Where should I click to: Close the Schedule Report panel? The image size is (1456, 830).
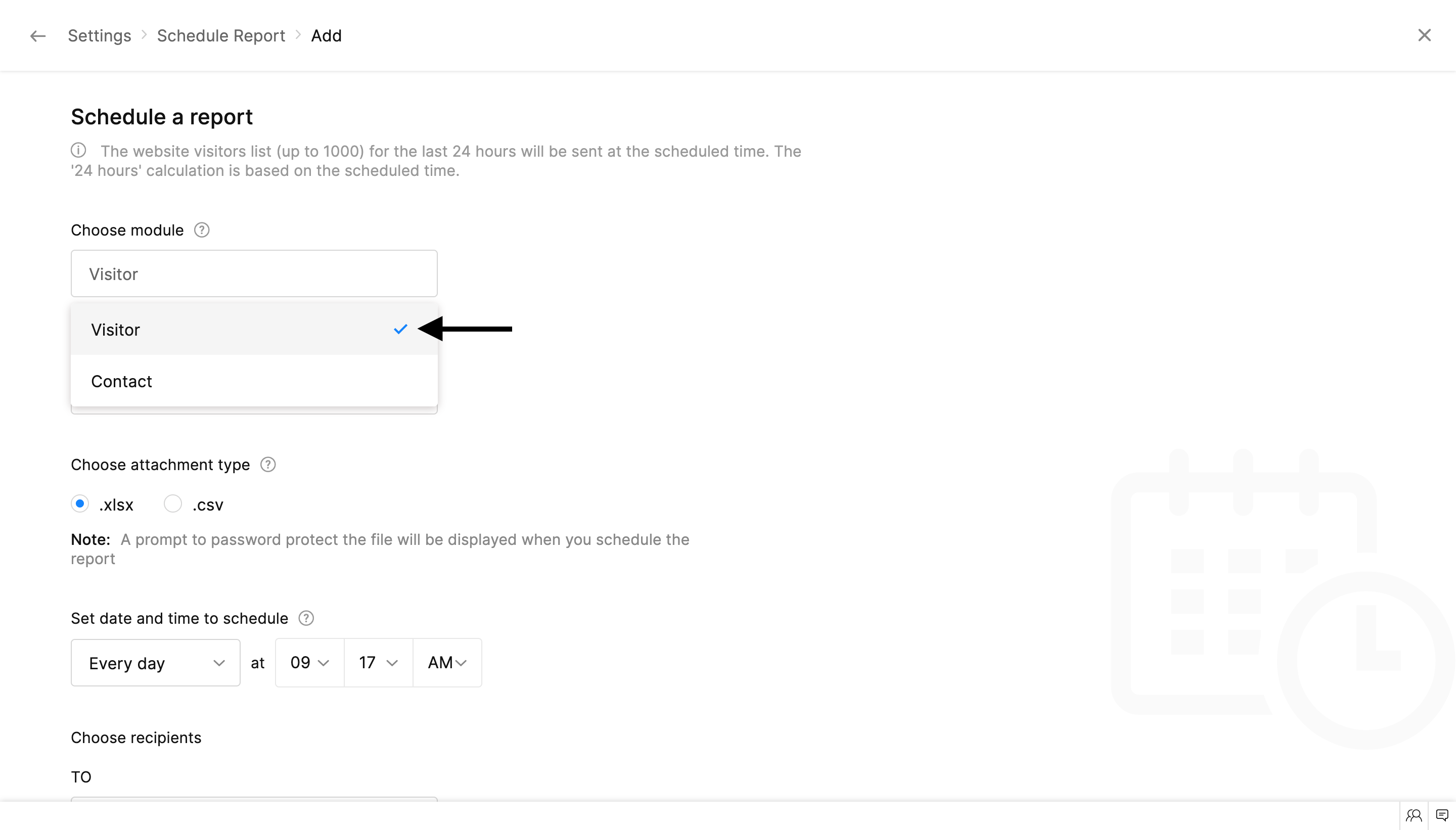click(1424, 35)
